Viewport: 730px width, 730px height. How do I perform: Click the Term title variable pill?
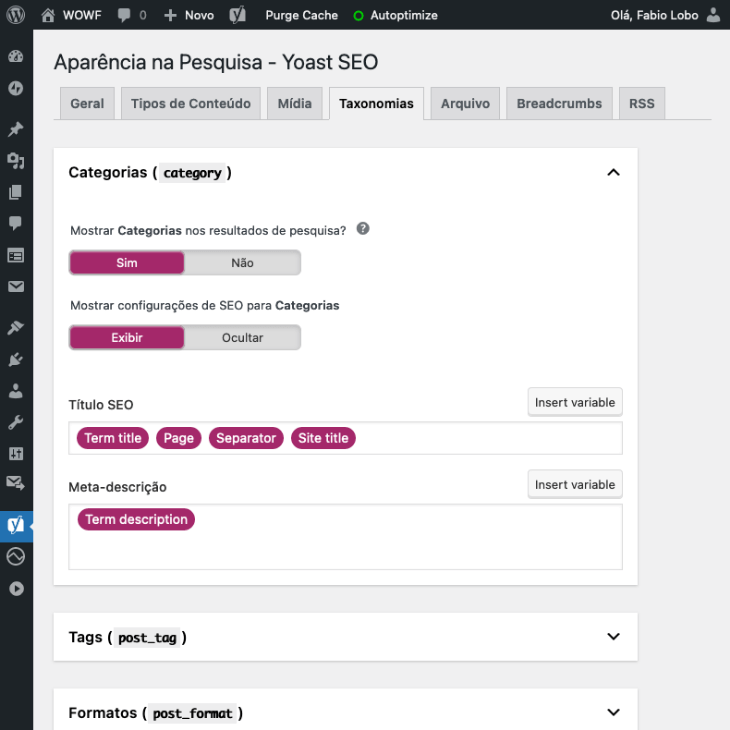(113, 438)
